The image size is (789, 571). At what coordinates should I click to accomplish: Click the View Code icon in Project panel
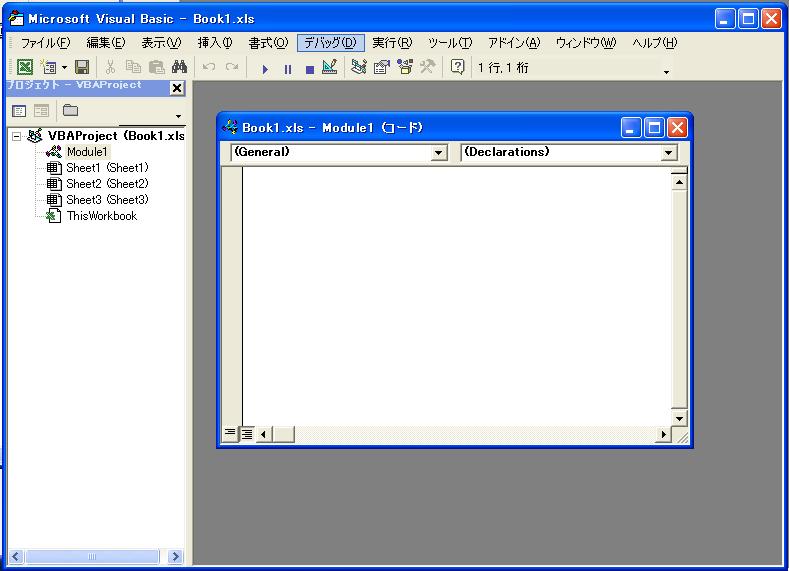click(19, 111)
